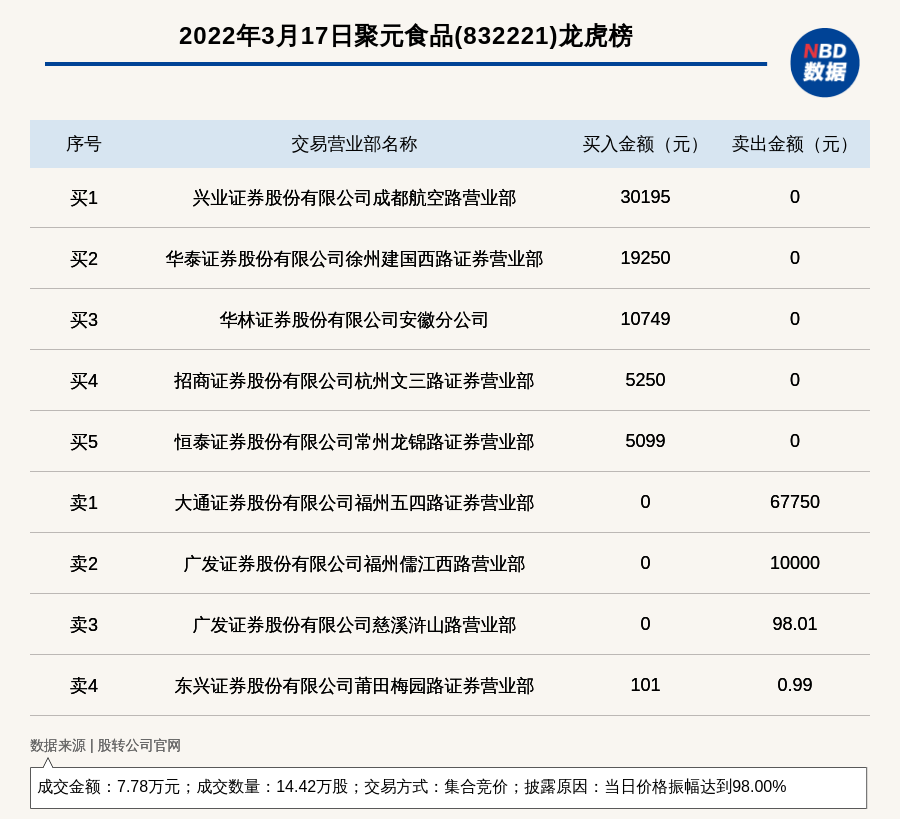Click 广发证券福州儒江西路营业部 entry
Screen dimensions: 900x819
click(x=354, y=564)
